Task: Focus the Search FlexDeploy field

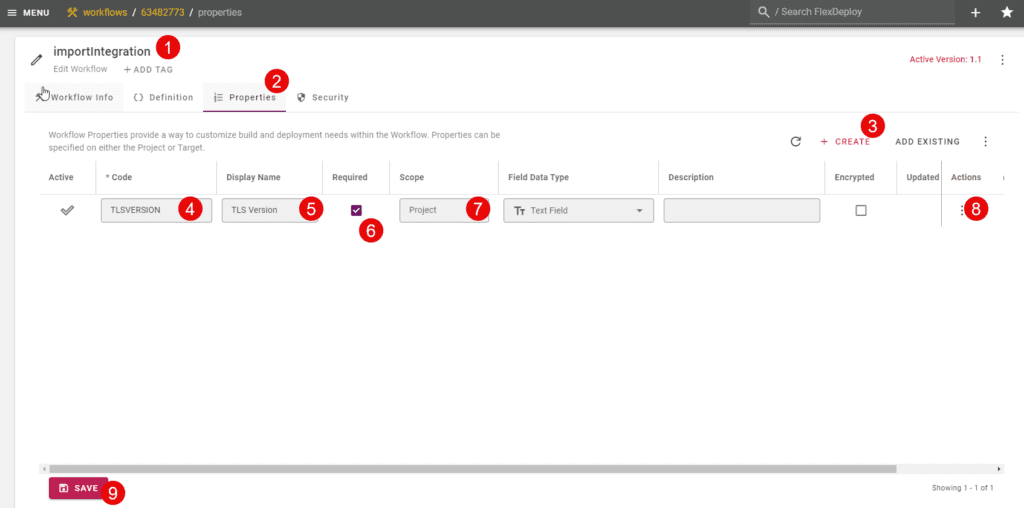Action: point(852,12)
